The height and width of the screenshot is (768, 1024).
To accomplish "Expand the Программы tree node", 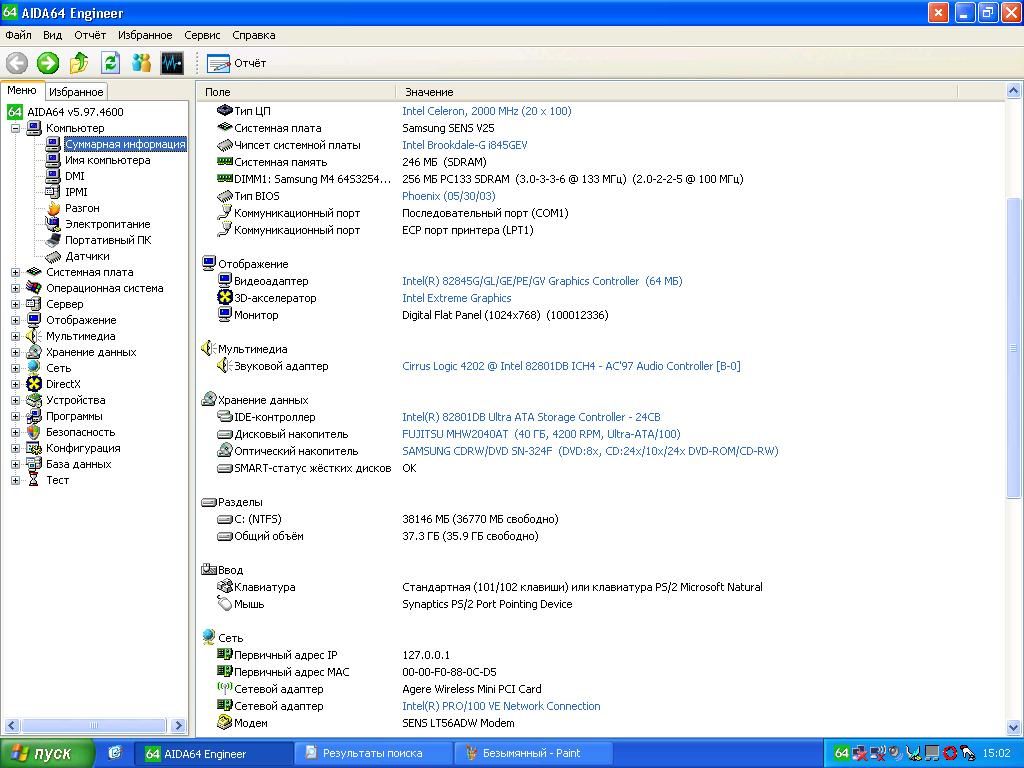I will click(15, 416).
